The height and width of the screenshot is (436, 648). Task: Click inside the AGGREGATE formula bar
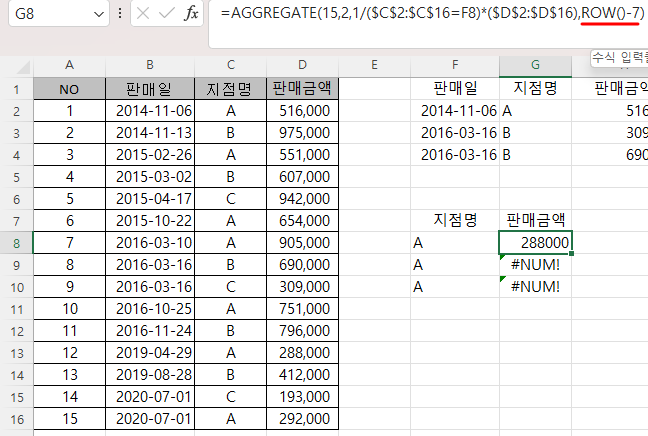point(428,24)
